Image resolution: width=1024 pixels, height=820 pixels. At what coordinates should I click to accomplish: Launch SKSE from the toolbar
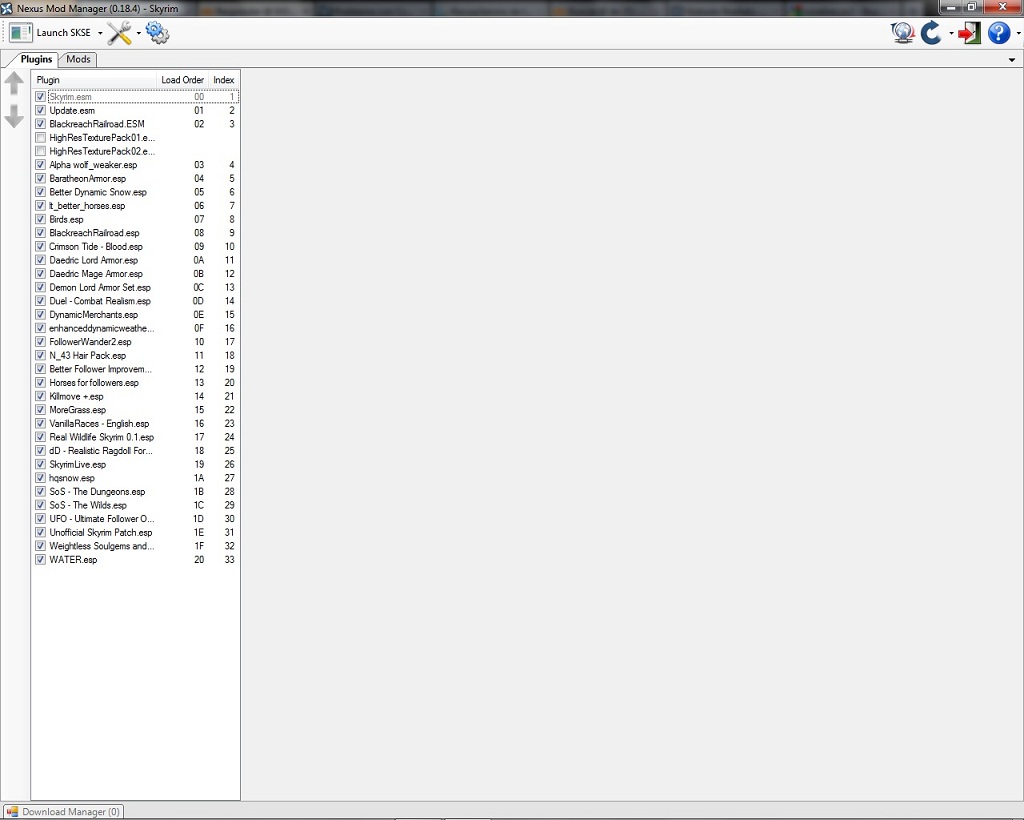click(x=51, y=33)
